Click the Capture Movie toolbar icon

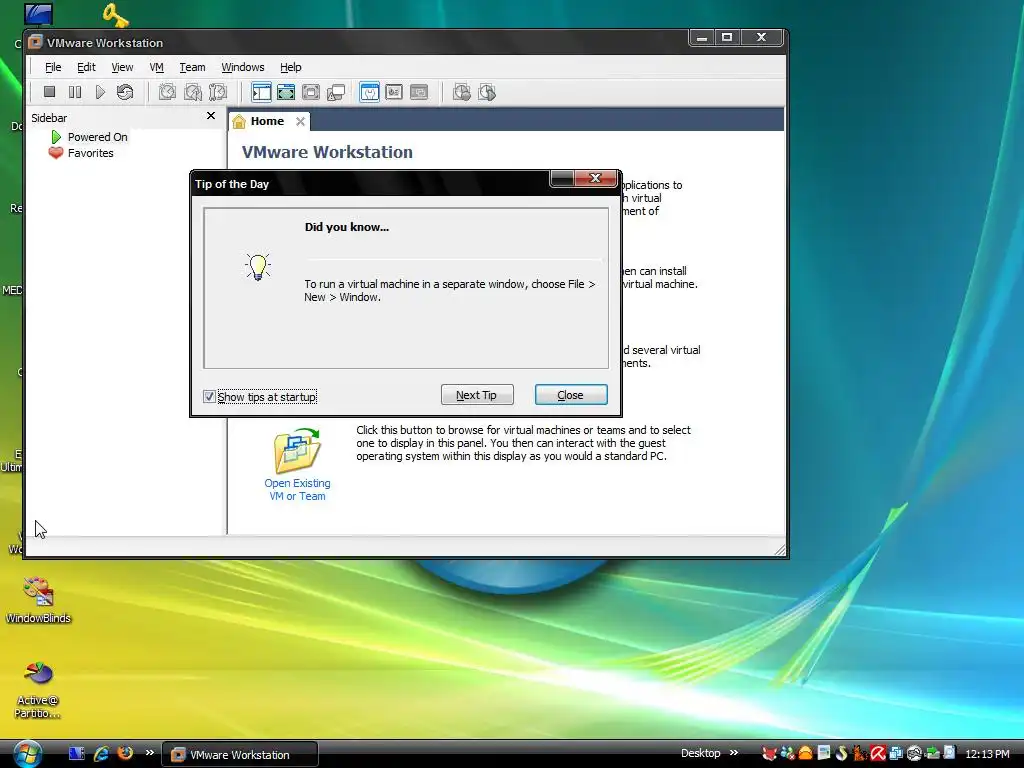tap(462, 92)
